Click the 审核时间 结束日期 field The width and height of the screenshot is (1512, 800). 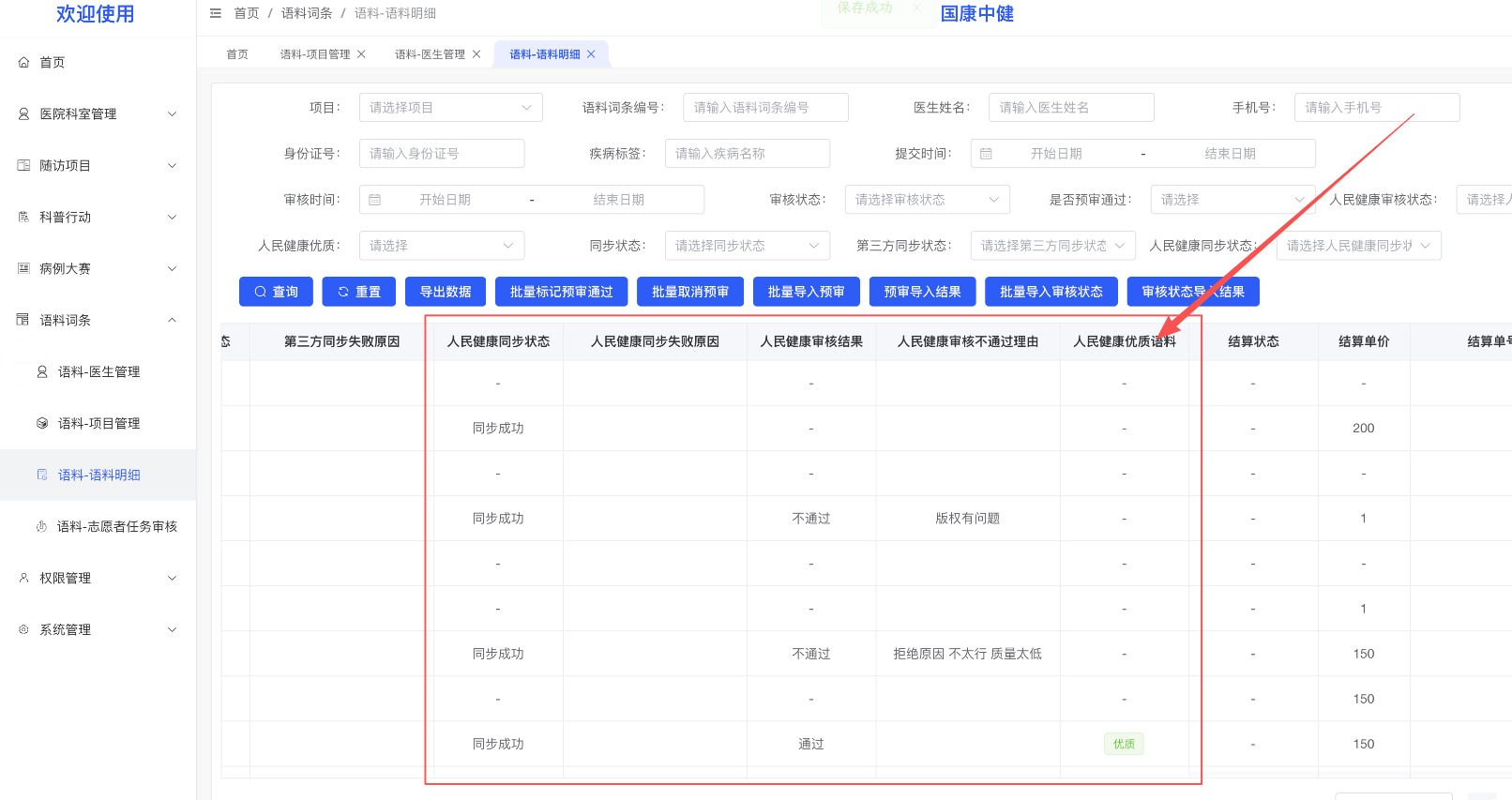pos(619,200)
